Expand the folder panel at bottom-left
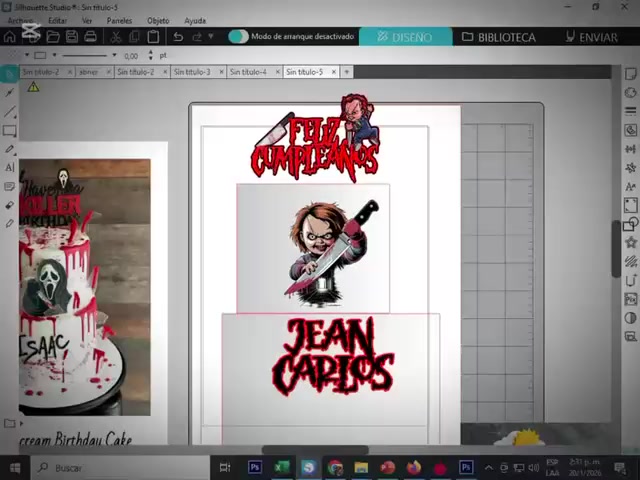The height and width of the screenshot is (480, 640). 21,424
